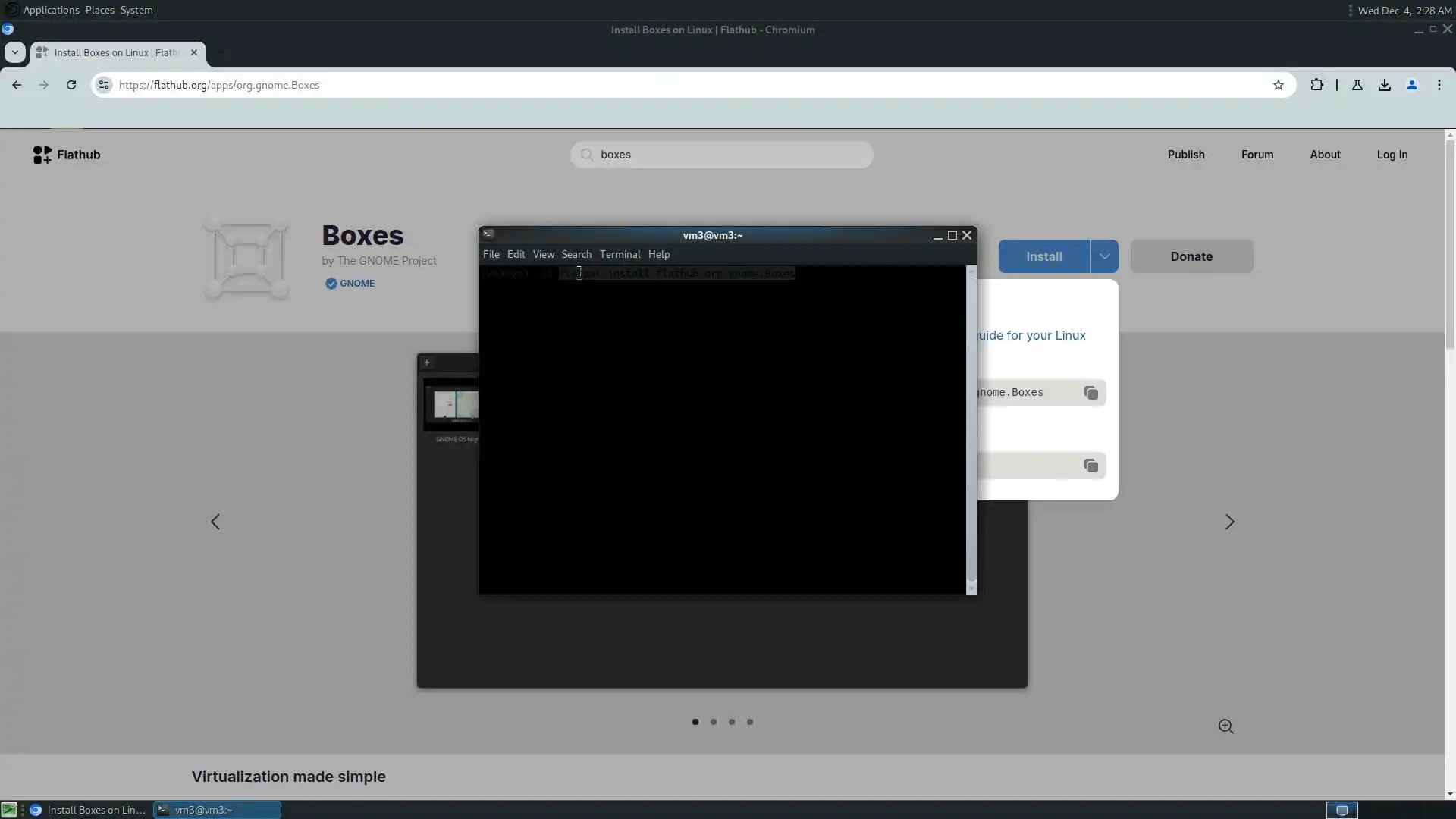
Task: Open the Chromium profile avatar icon
Action: click(x=1412, y=85)
